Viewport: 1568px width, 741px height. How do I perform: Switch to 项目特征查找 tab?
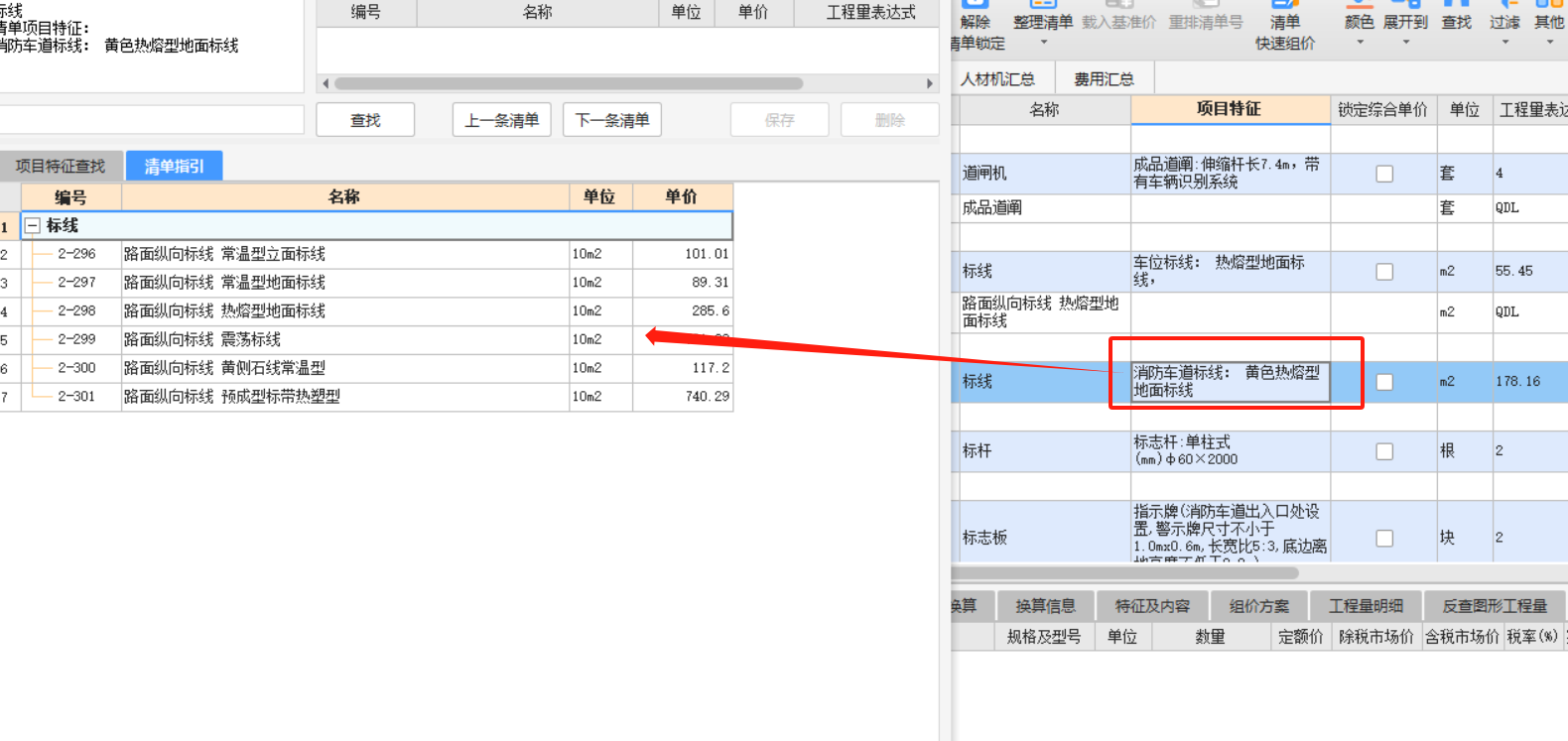point(61,166)
